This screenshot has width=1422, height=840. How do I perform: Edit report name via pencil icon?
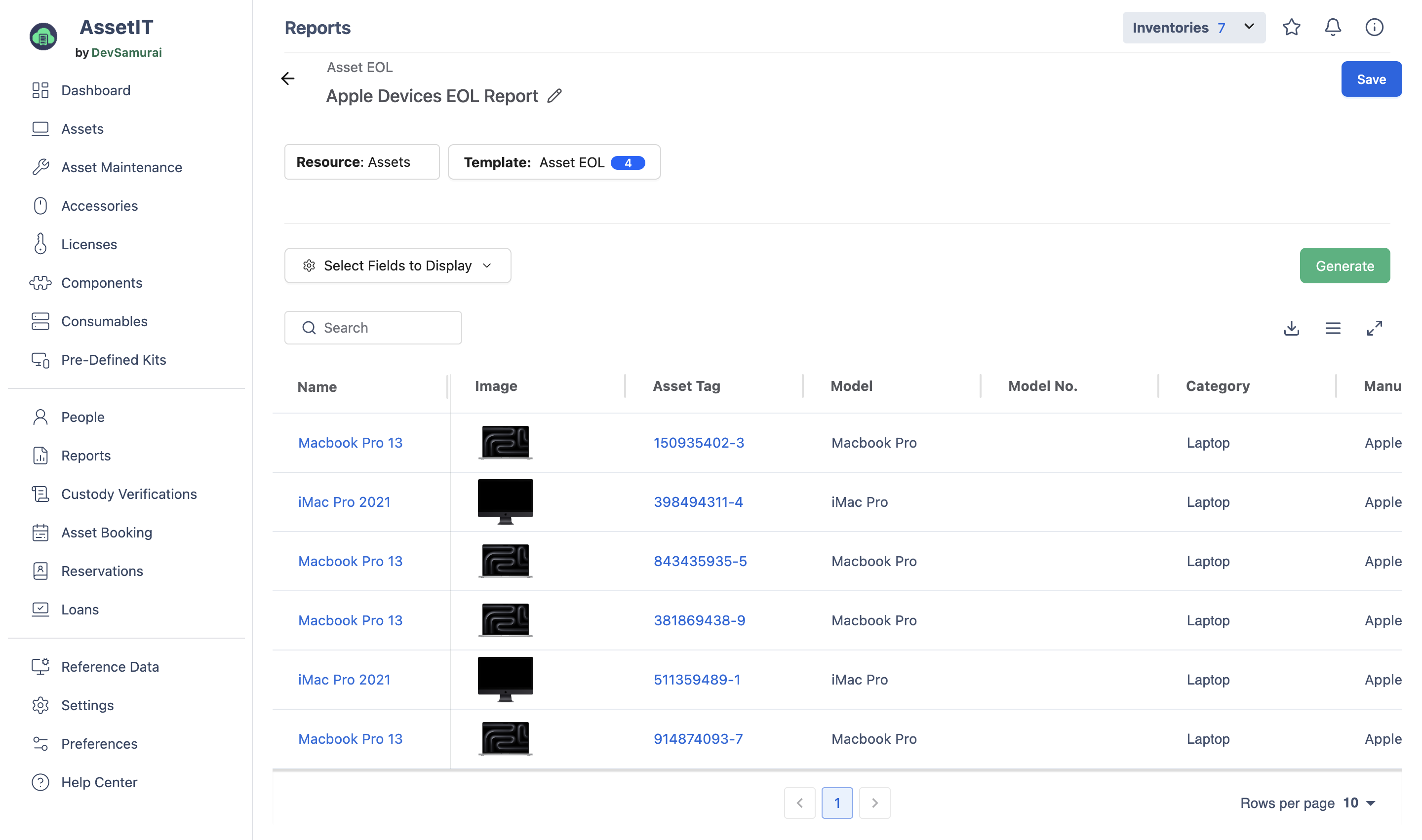554,96
